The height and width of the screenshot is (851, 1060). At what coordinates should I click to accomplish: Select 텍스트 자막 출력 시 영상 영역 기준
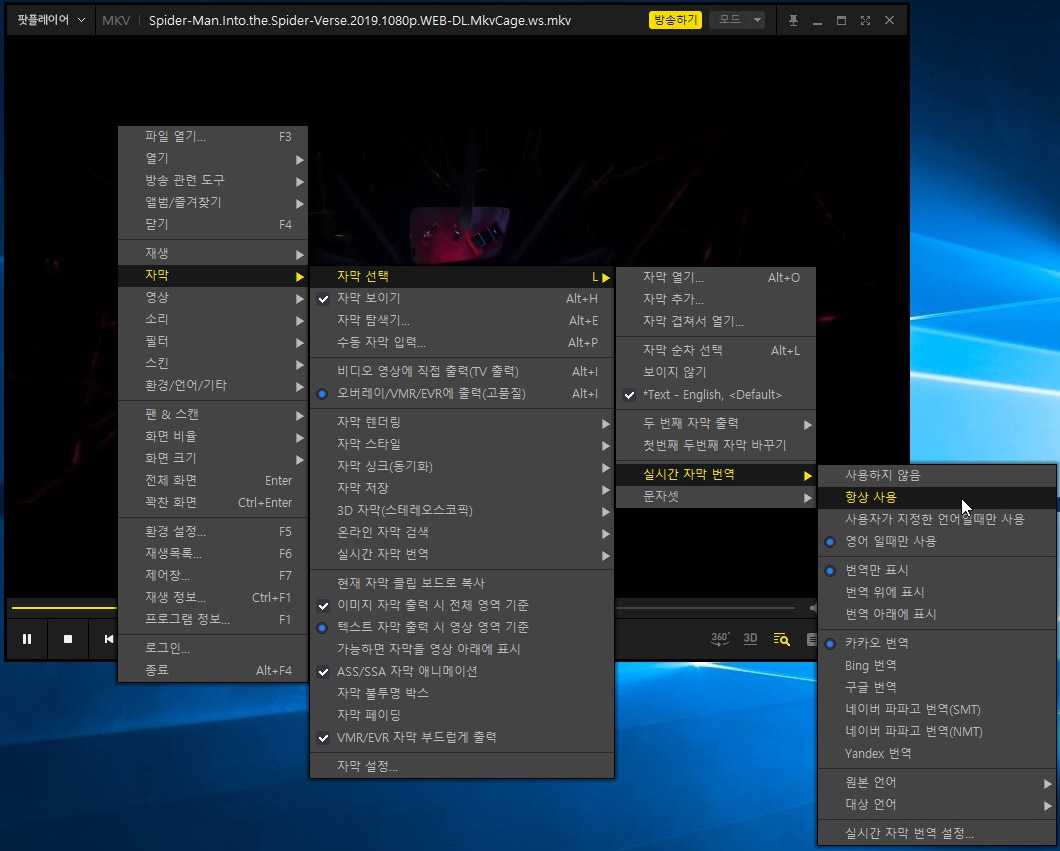pos(462,627)
